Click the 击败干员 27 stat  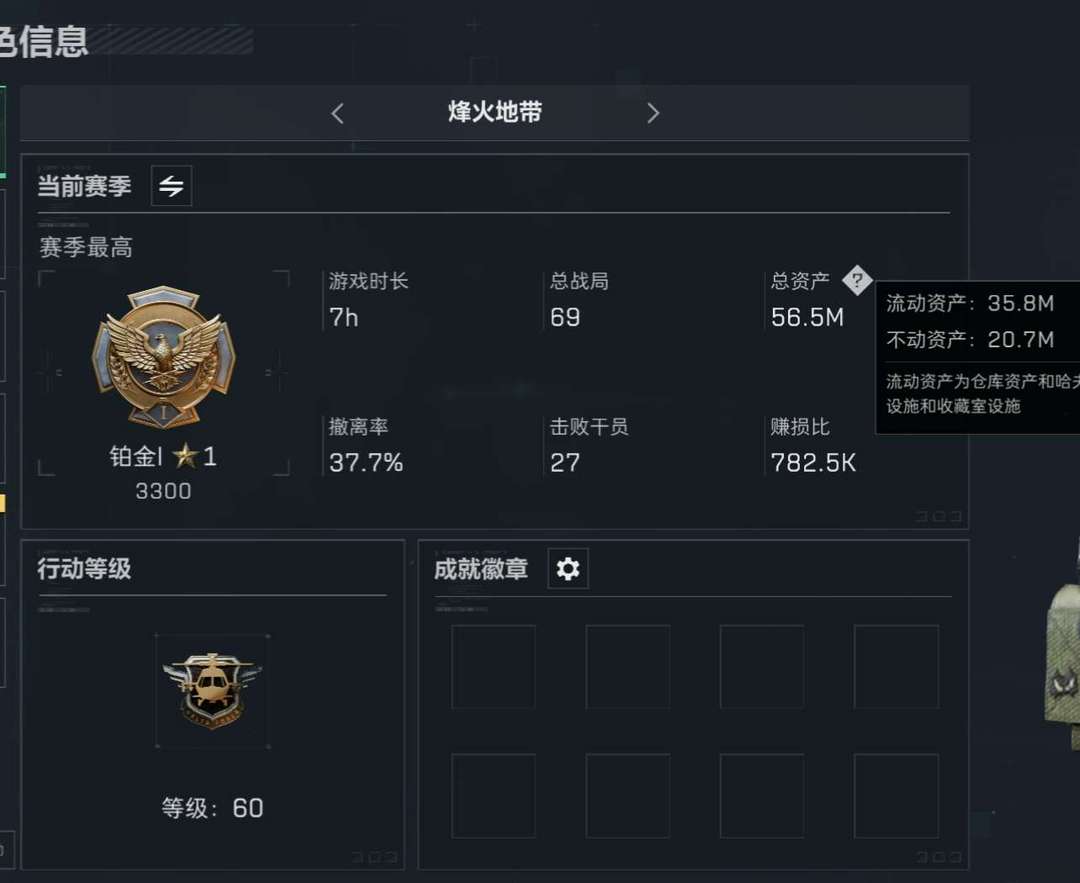589,446
